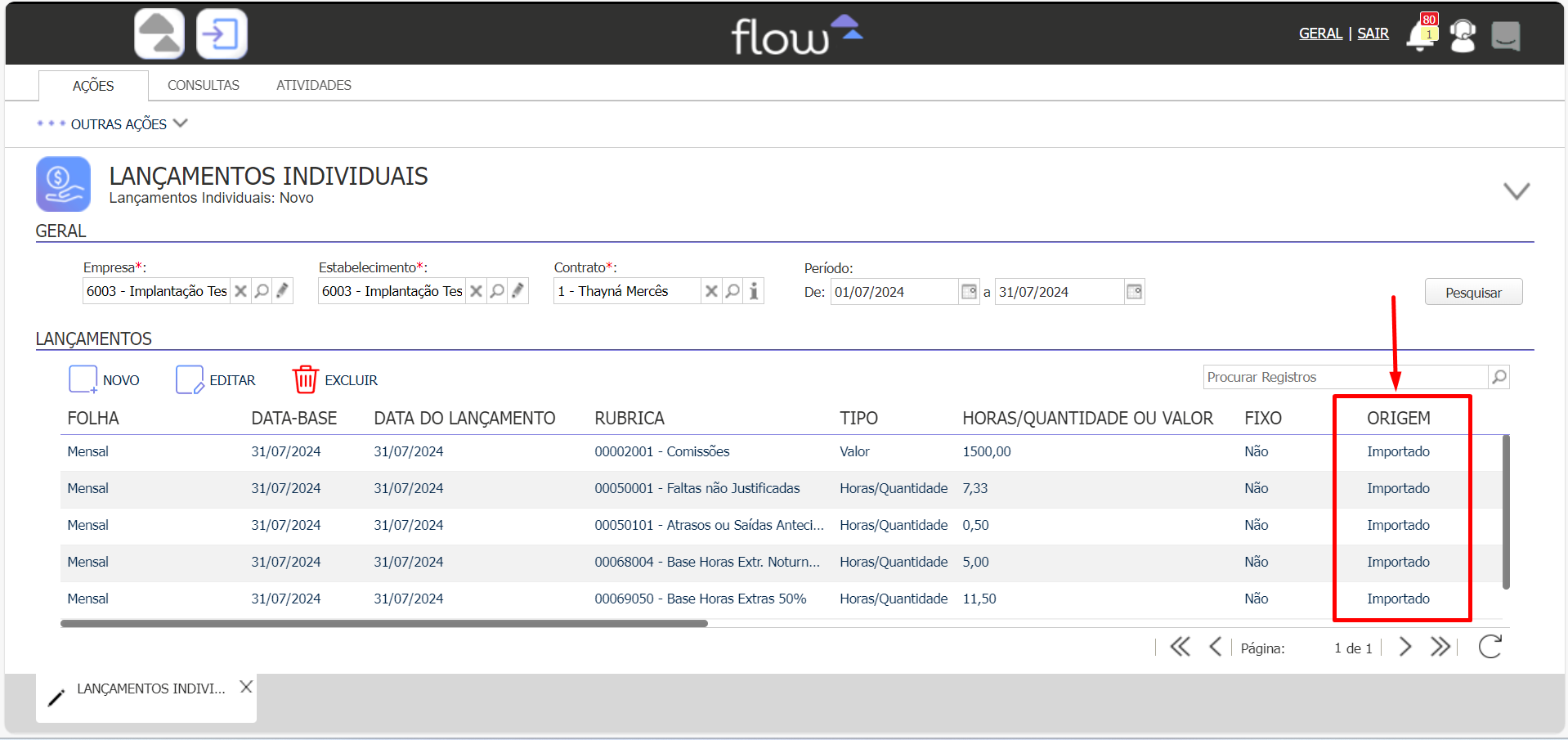Viewport: 1568px width, 740px height.
Task: Open calendar for period end date
Action: click(x=1134, y=292)
